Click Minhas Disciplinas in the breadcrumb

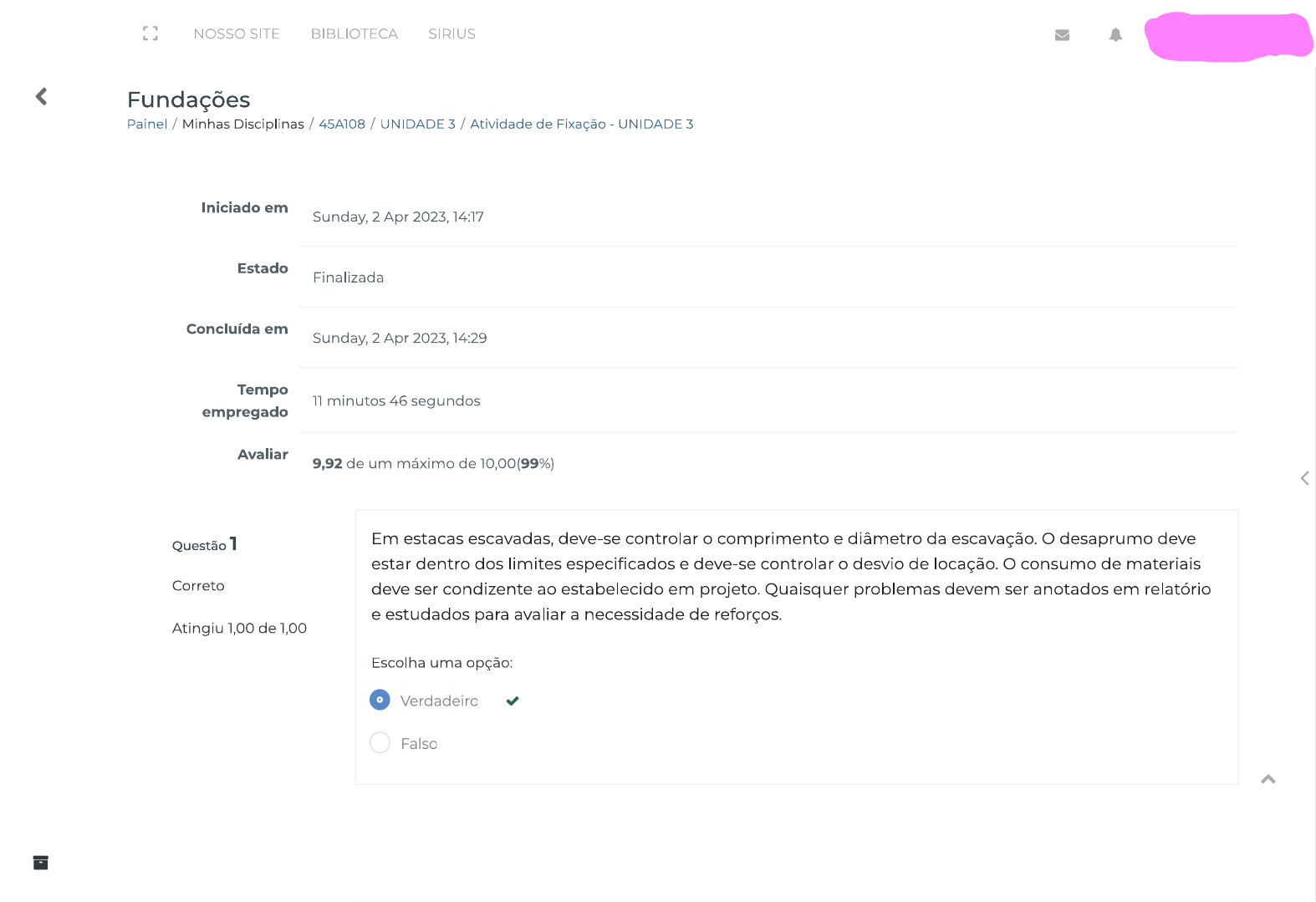pos(243,124)
